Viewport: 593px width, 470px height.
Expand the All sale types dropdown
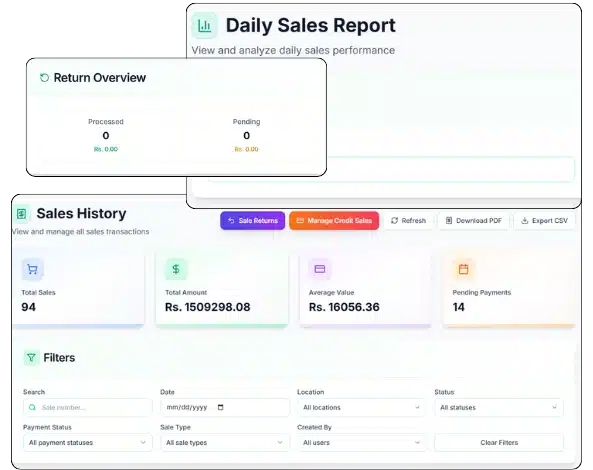point(225,442)
